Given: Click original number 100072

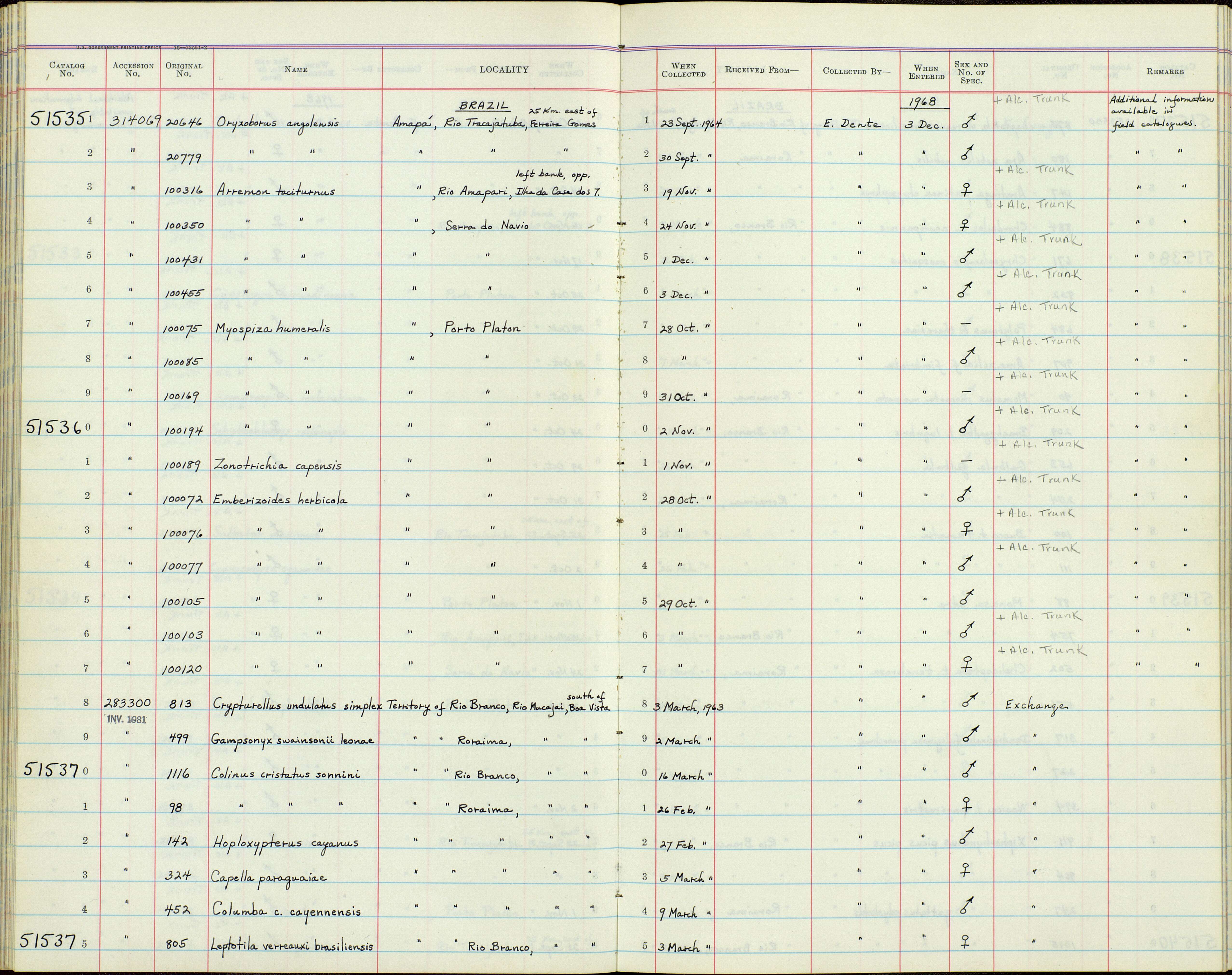Looking at the screenshot, I should [x=183, y=499].
